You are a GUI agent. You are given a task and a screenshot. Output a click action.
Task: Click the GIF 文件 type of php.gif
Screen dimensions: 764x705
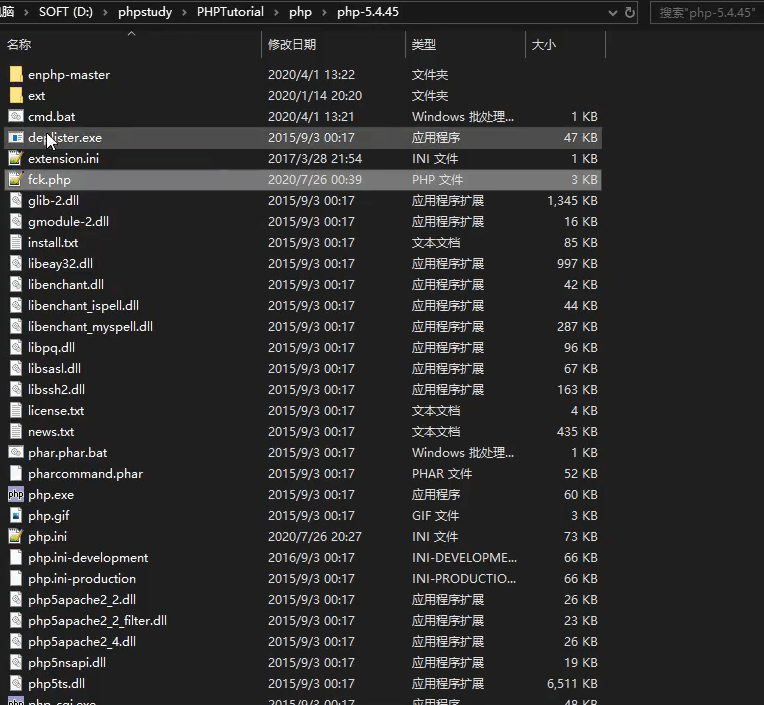point(436,515)
